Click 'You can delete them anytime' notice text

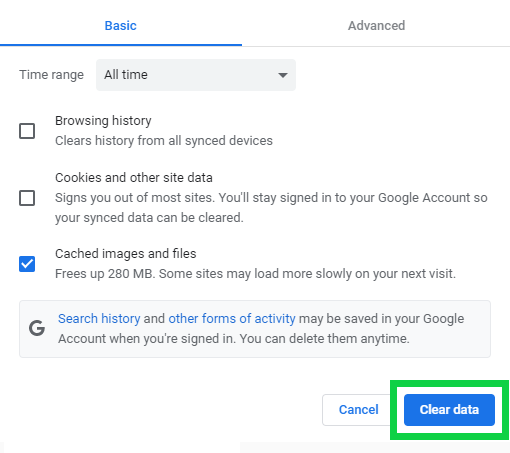[x=324, y=339]
